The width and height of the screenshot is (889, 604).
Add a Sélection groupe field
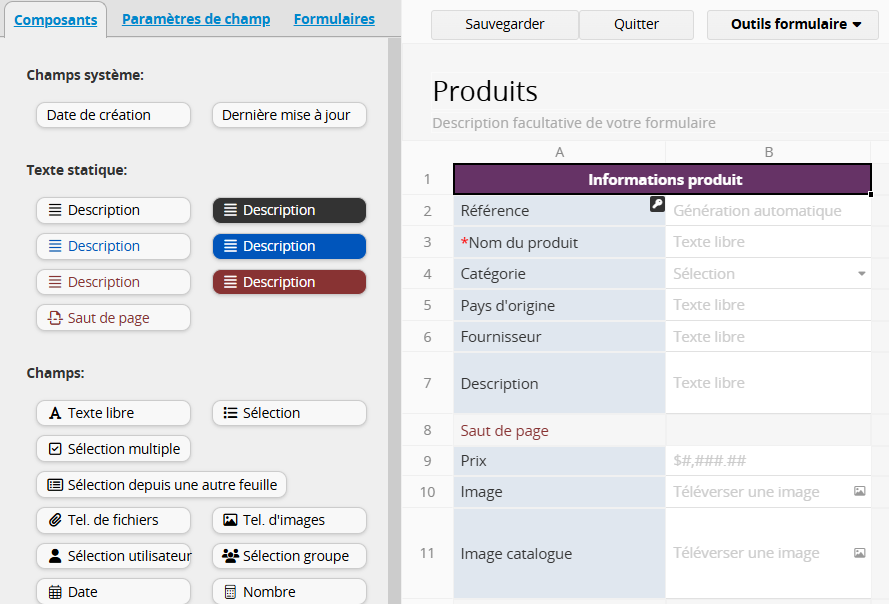289,556
